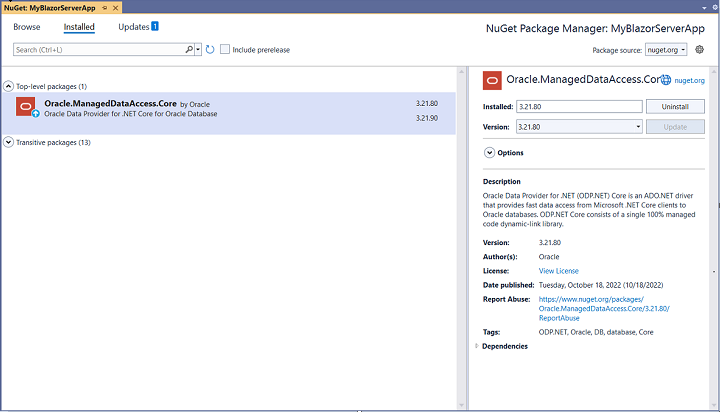The width and height of the screenshot is (720, 412).
Task: Click Oracle package icon in list
Action: click(x=25, y=106)
